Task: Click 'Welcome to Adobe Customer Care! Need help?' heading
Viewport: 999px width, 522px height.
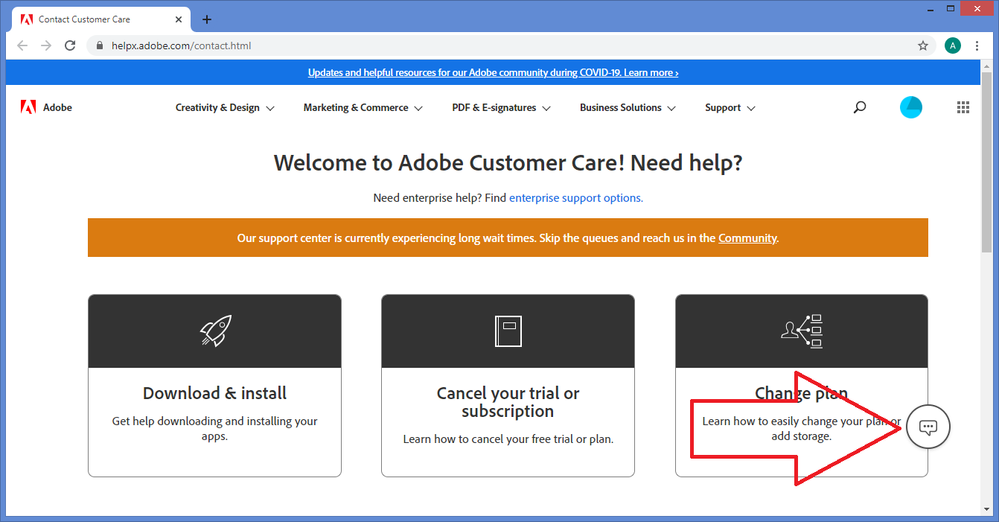Action: point(508,163)
